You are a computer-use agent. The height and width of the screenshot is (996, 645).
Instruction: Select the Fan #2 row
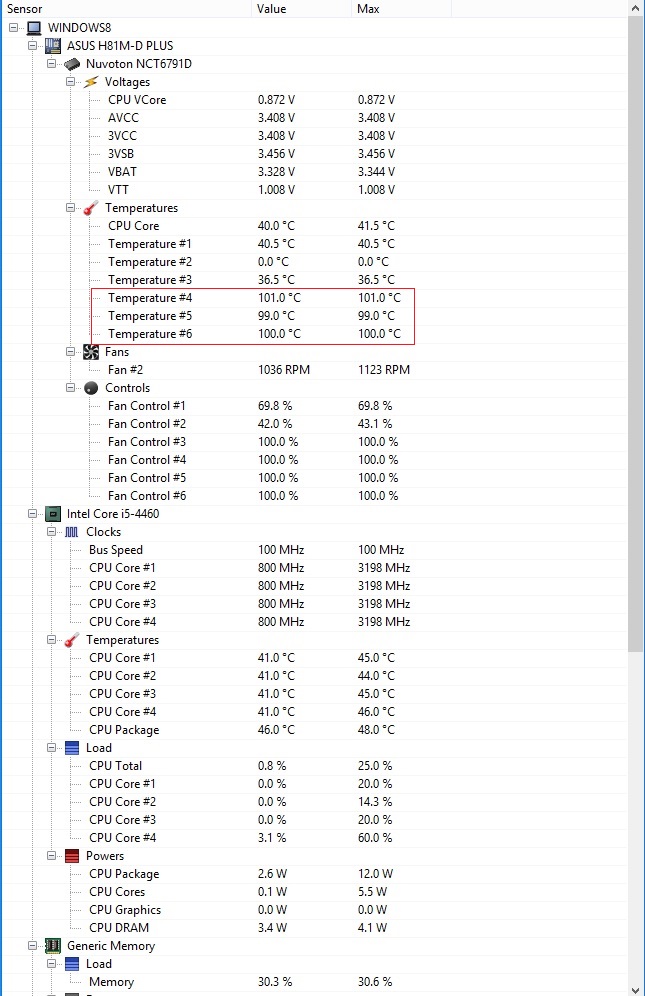314,370
